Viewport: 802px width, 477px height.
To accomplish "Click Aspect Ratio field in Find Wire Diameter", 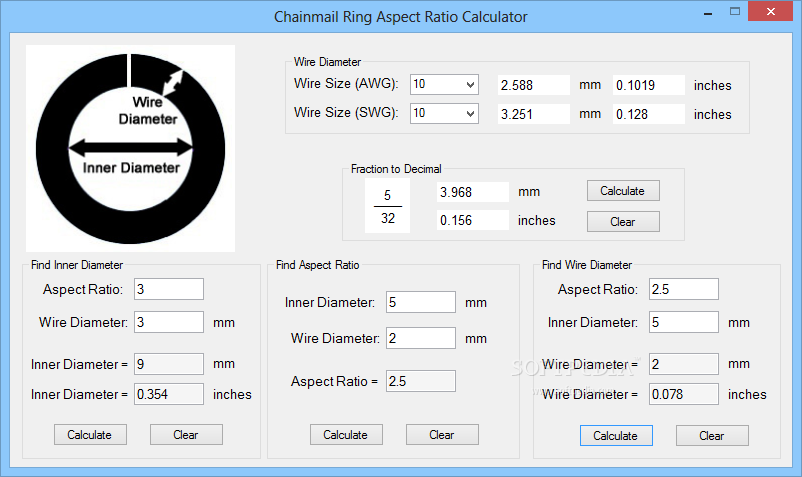I will 683,289.
